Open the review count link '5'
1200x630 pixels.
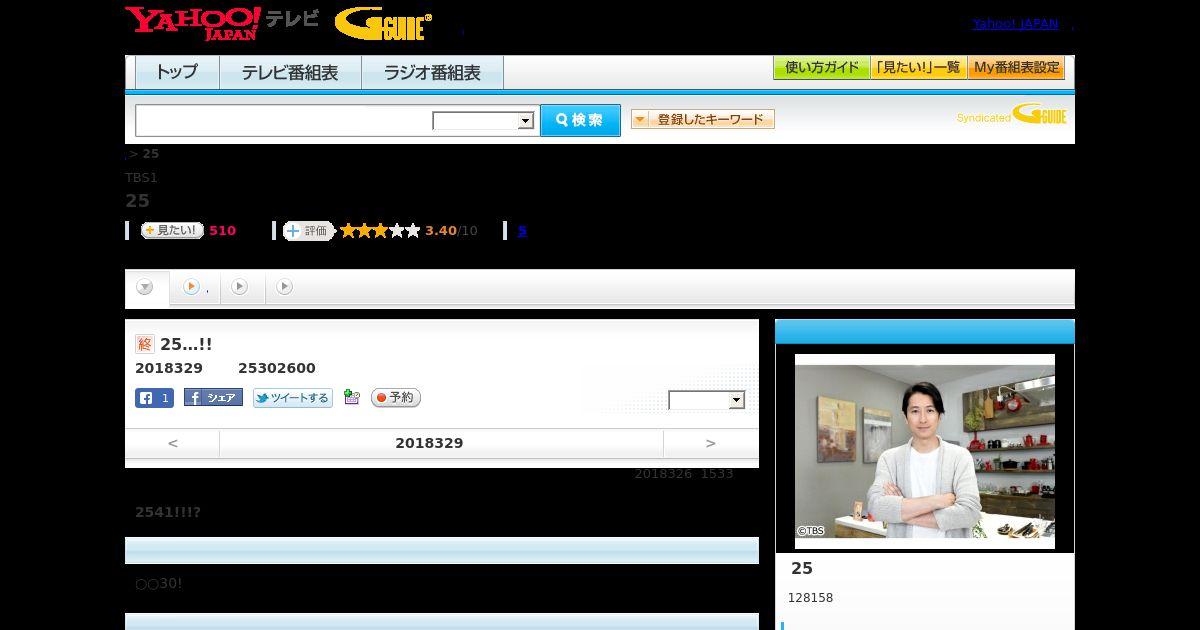[x=522, y=231]
